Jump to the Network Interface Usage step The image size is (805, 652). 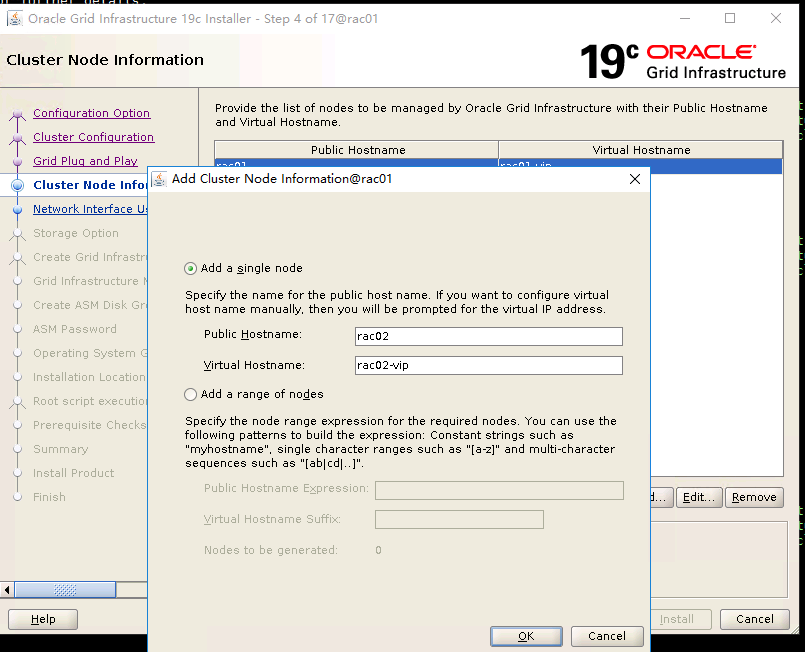90,209
